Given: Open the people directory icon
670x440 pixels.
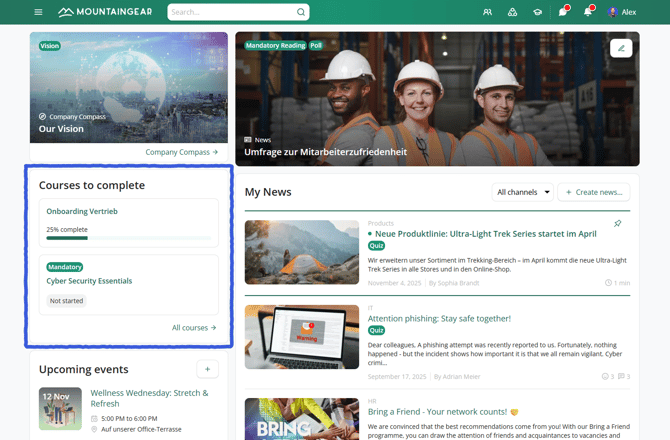Looking at the screenshot, I should [x=487, y=12].
